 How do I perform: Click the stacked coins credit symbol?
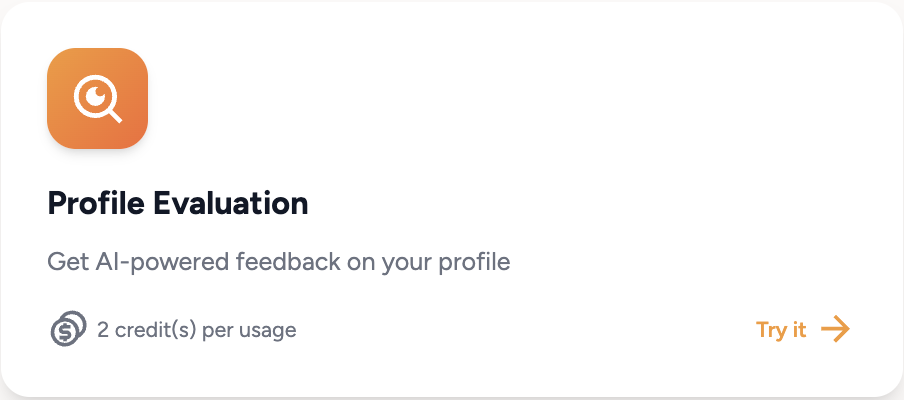pos(67,329)
